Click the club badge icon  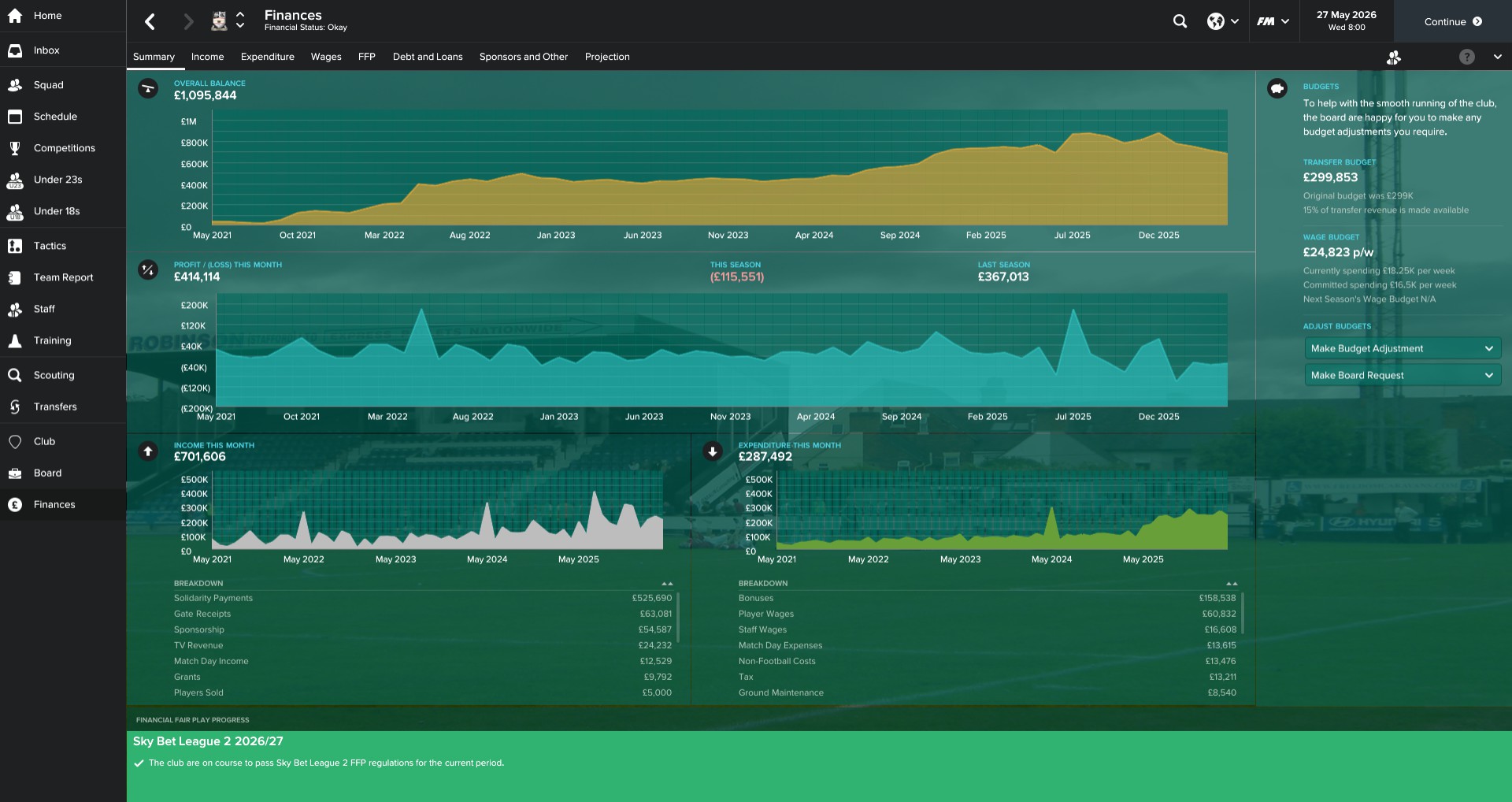(220, 21)
